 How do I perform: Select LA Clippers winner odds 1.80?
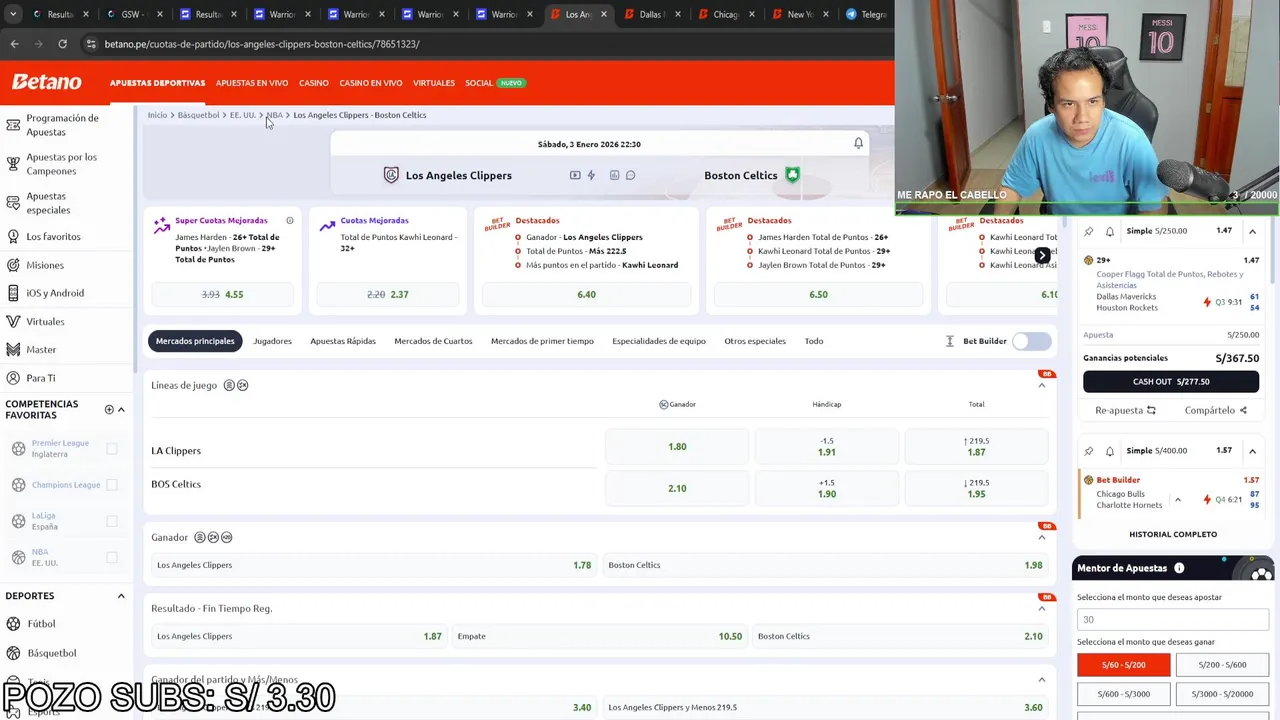[677, 447]
